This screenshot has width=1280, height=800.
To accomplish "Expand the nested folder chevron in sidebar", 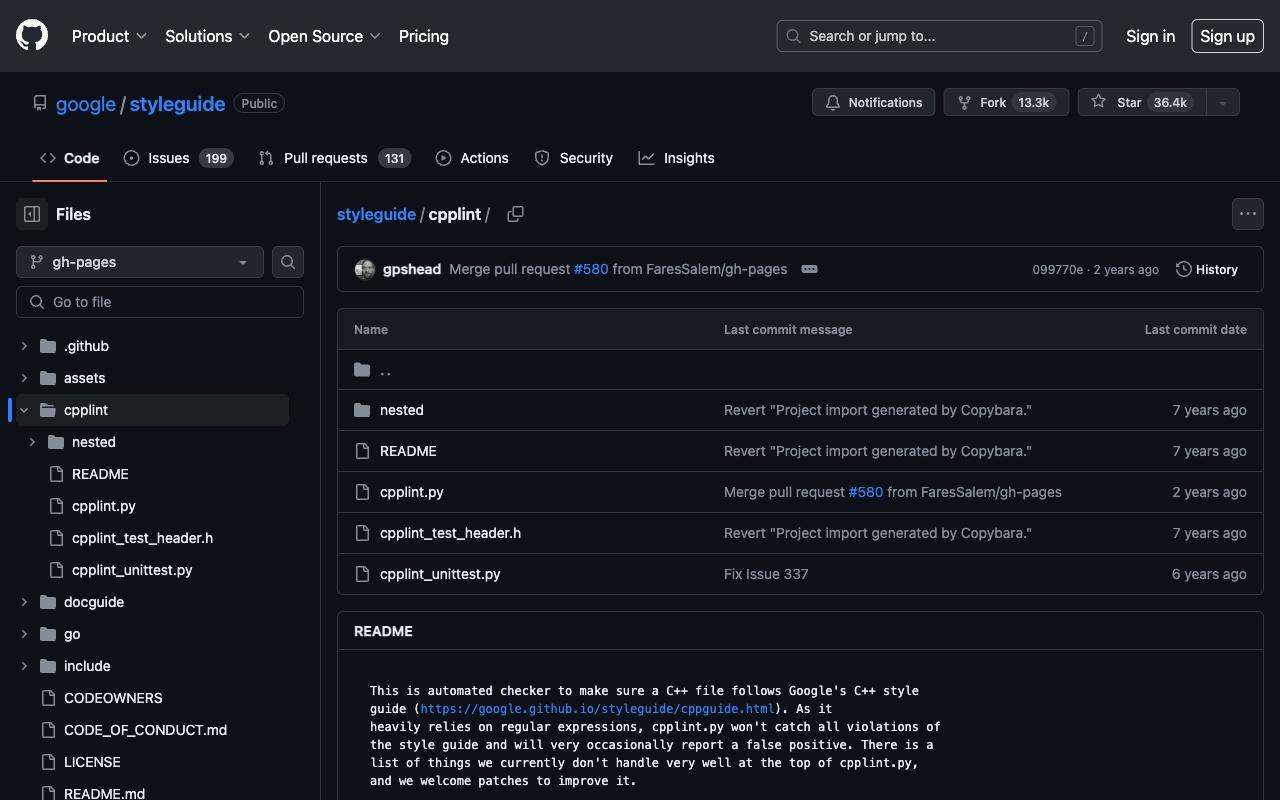I will click(x=32, y=442).
